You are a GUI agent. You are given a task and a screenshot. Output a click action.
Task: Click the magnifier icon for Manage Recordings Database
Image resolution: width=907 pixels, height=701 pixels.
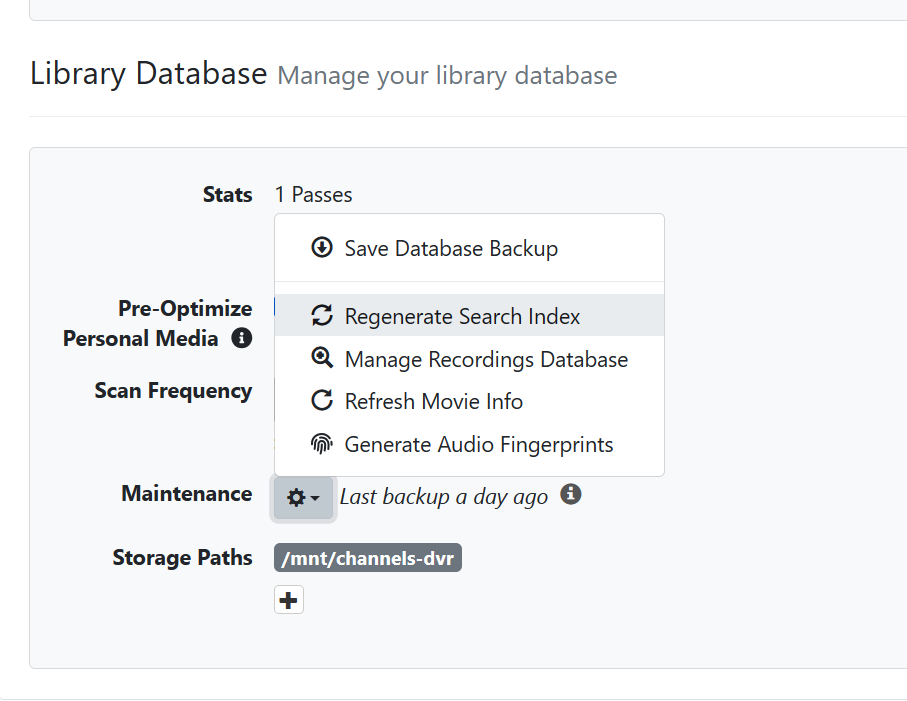[322, 359]
